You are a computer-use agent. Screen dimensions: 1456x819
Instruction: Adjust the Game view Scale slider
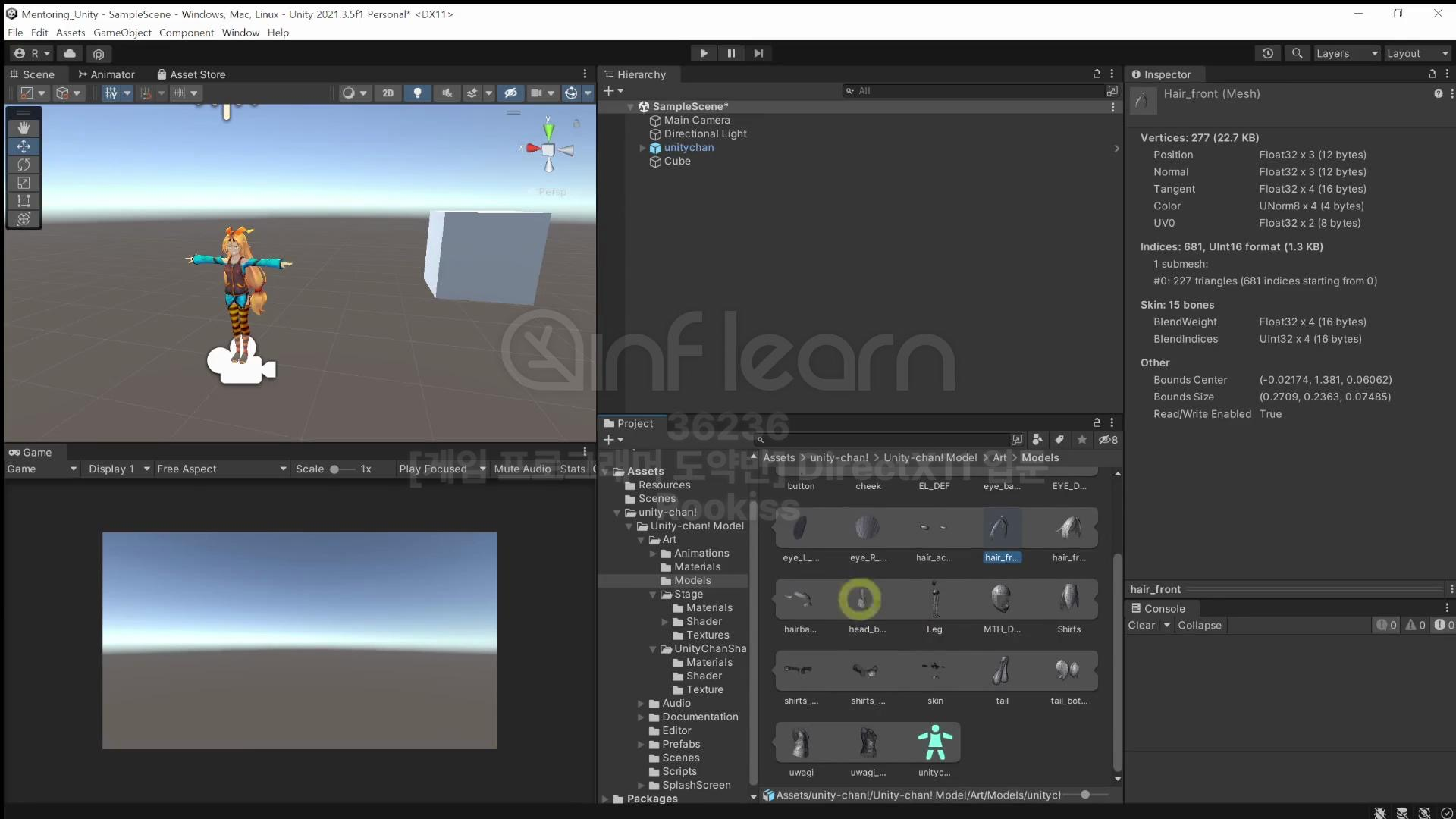coord(335,469)
